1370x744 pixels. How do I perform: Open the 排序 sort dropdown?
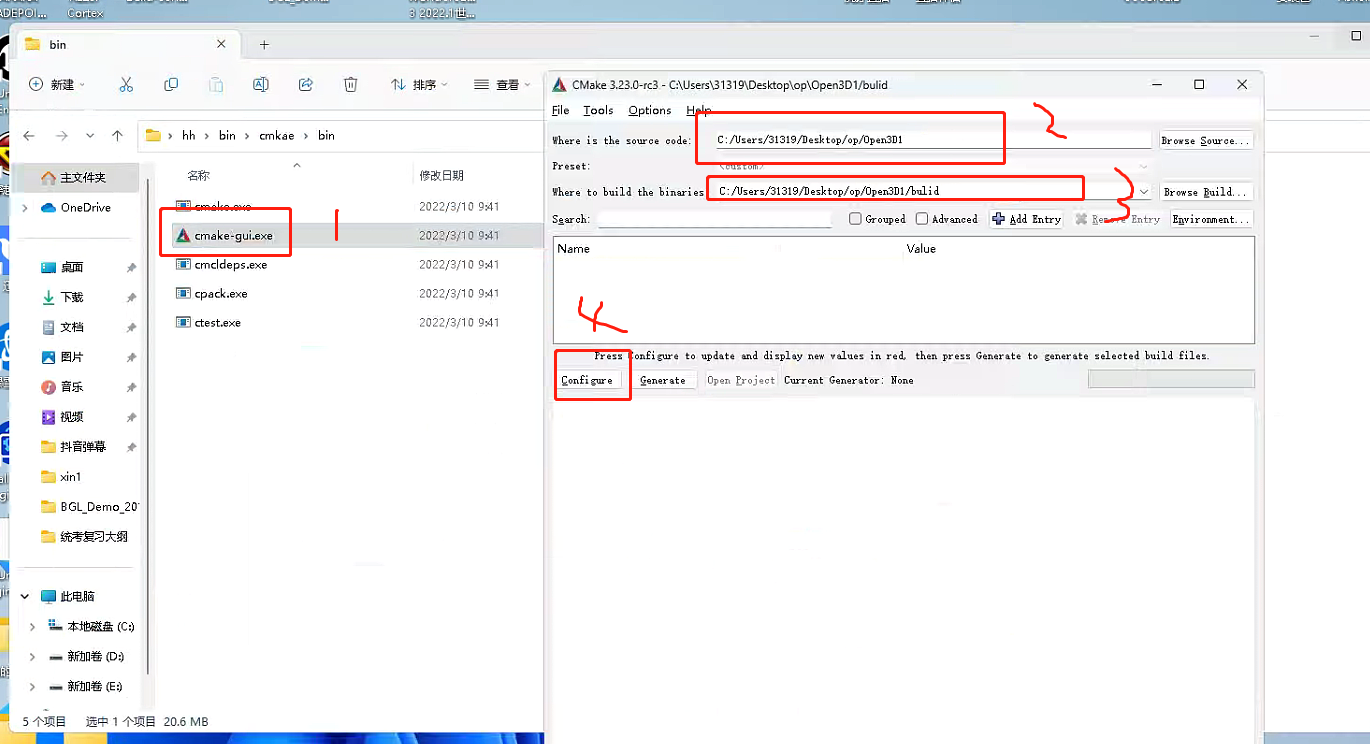tap(419, 85)
